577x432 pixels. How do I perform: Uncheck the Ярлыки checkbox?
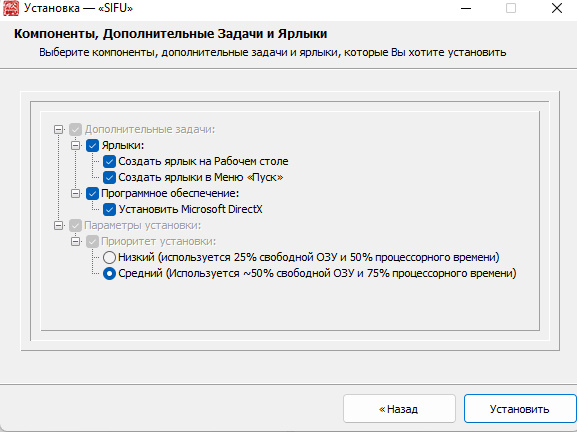[x=92, y=145]
